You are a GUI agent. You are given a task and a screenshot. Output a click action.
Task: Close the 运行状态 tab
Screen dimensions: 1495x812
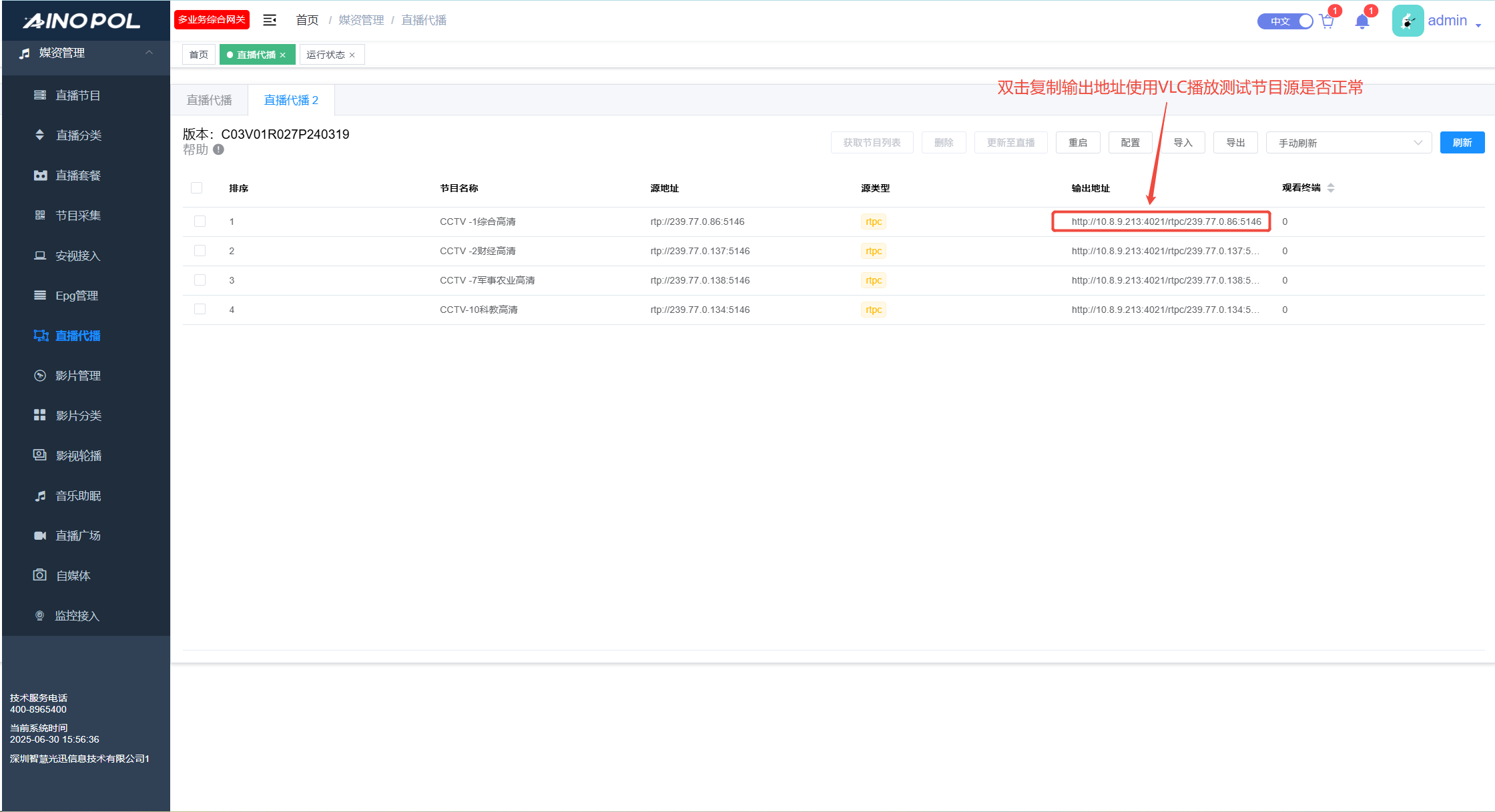[x=352, y=55]
